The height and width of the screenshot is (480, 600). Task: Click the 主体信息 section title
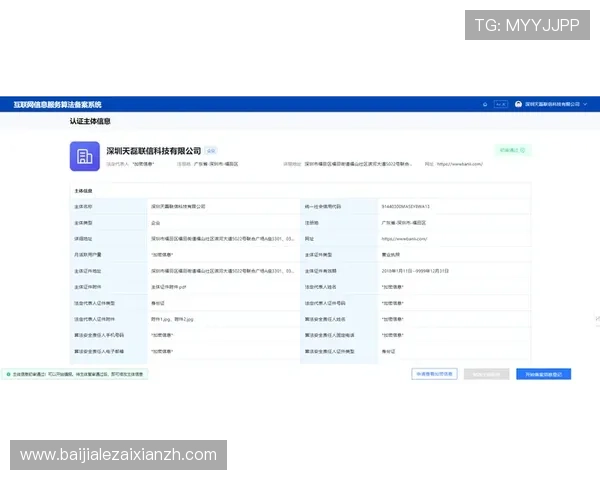83,191
